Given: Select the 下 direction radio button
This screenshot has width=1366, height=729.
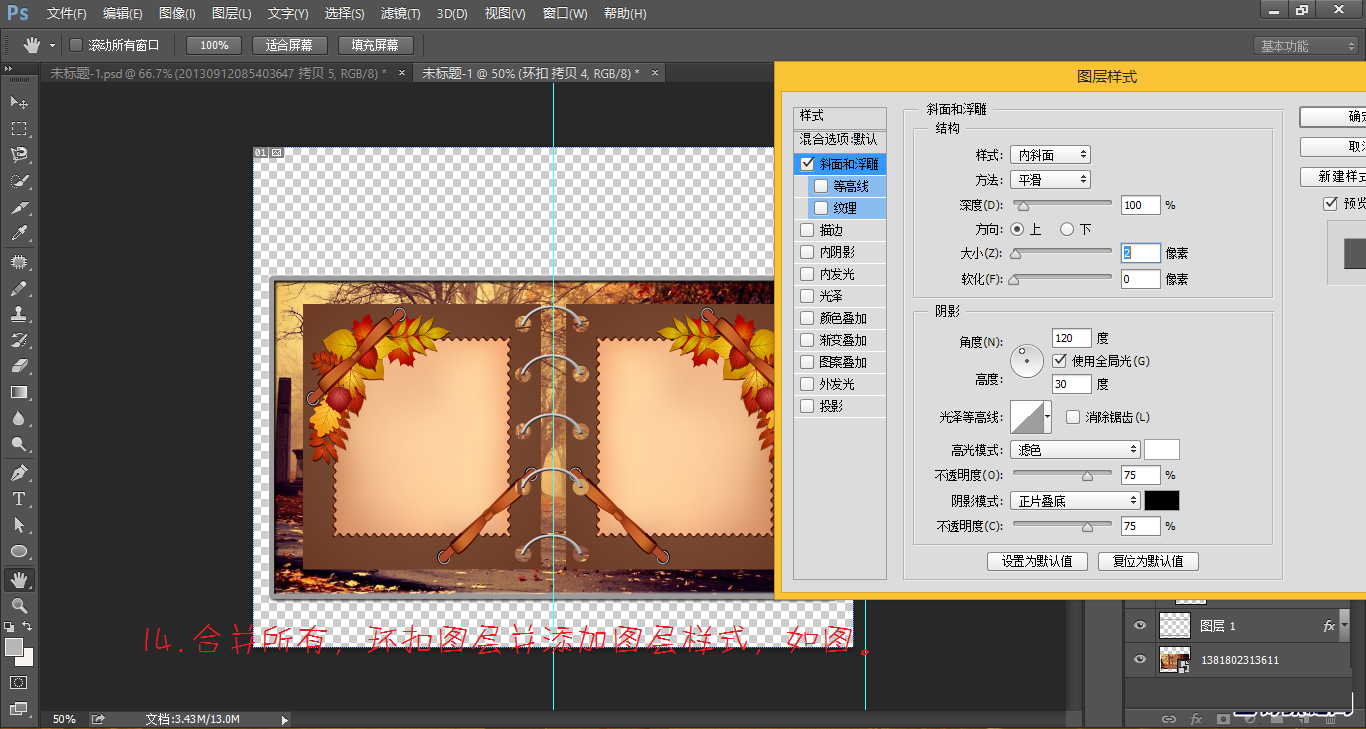Looking at the screenshot, I should (1067, 229).
